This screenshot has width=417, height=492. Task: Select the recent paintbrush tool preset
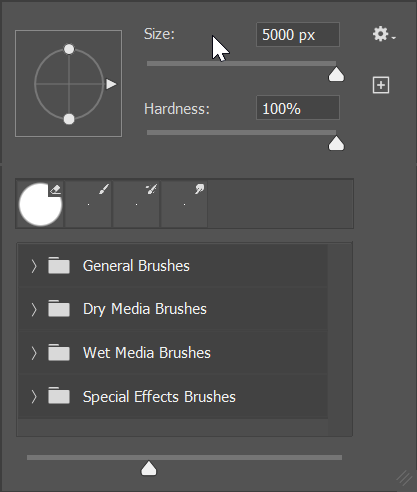[88, 204]
